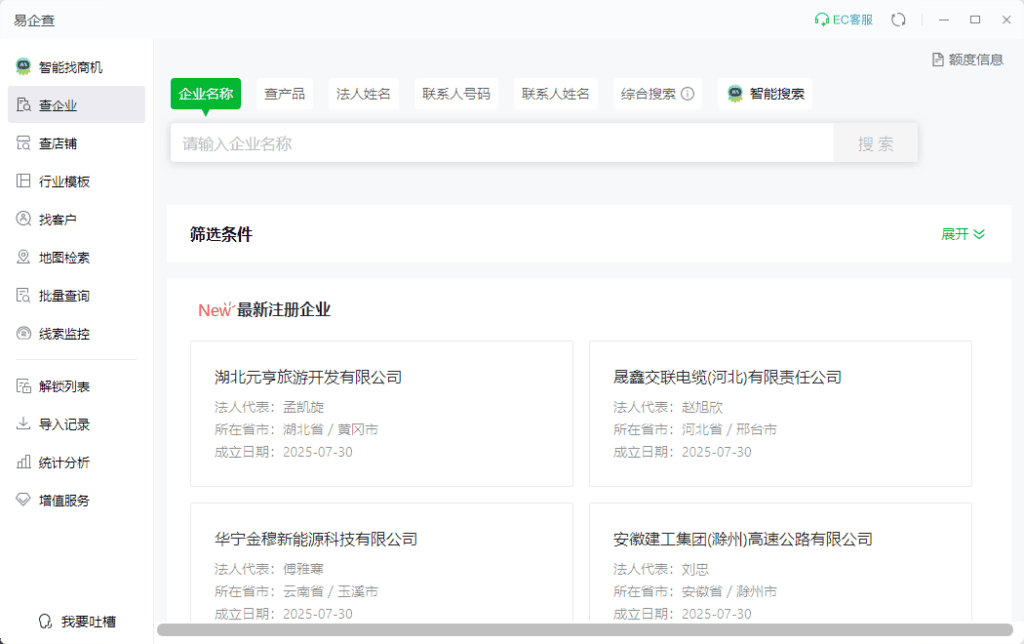Select the 法人姓名 search tab
This screenshot has width=1024, height=644.
[363, 94]
